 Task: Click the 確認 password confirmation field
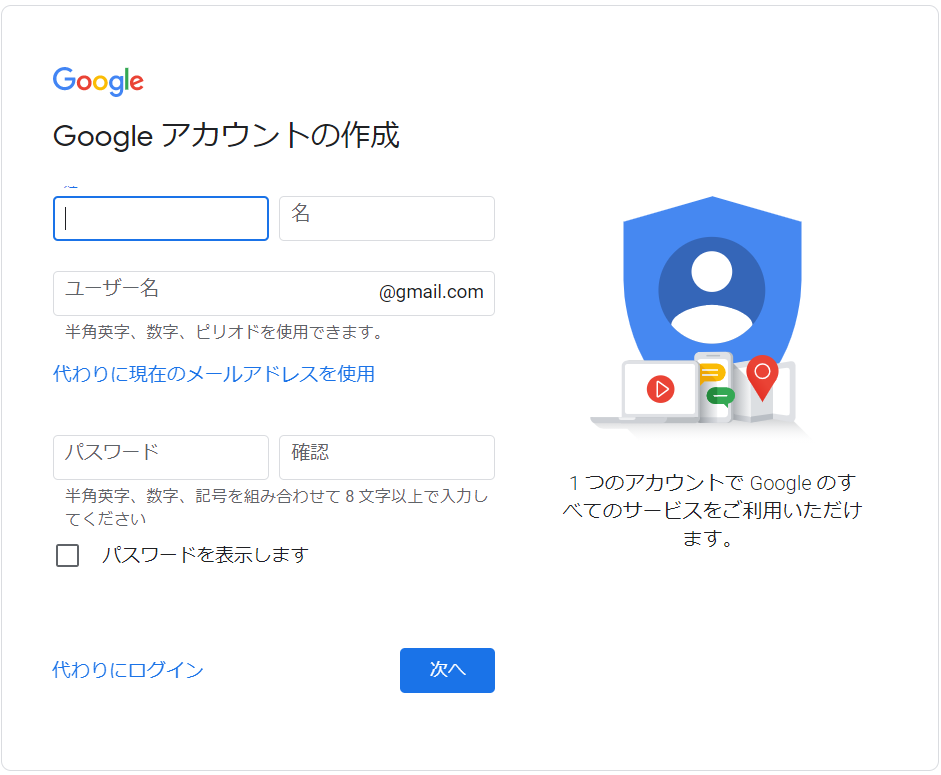387,457
